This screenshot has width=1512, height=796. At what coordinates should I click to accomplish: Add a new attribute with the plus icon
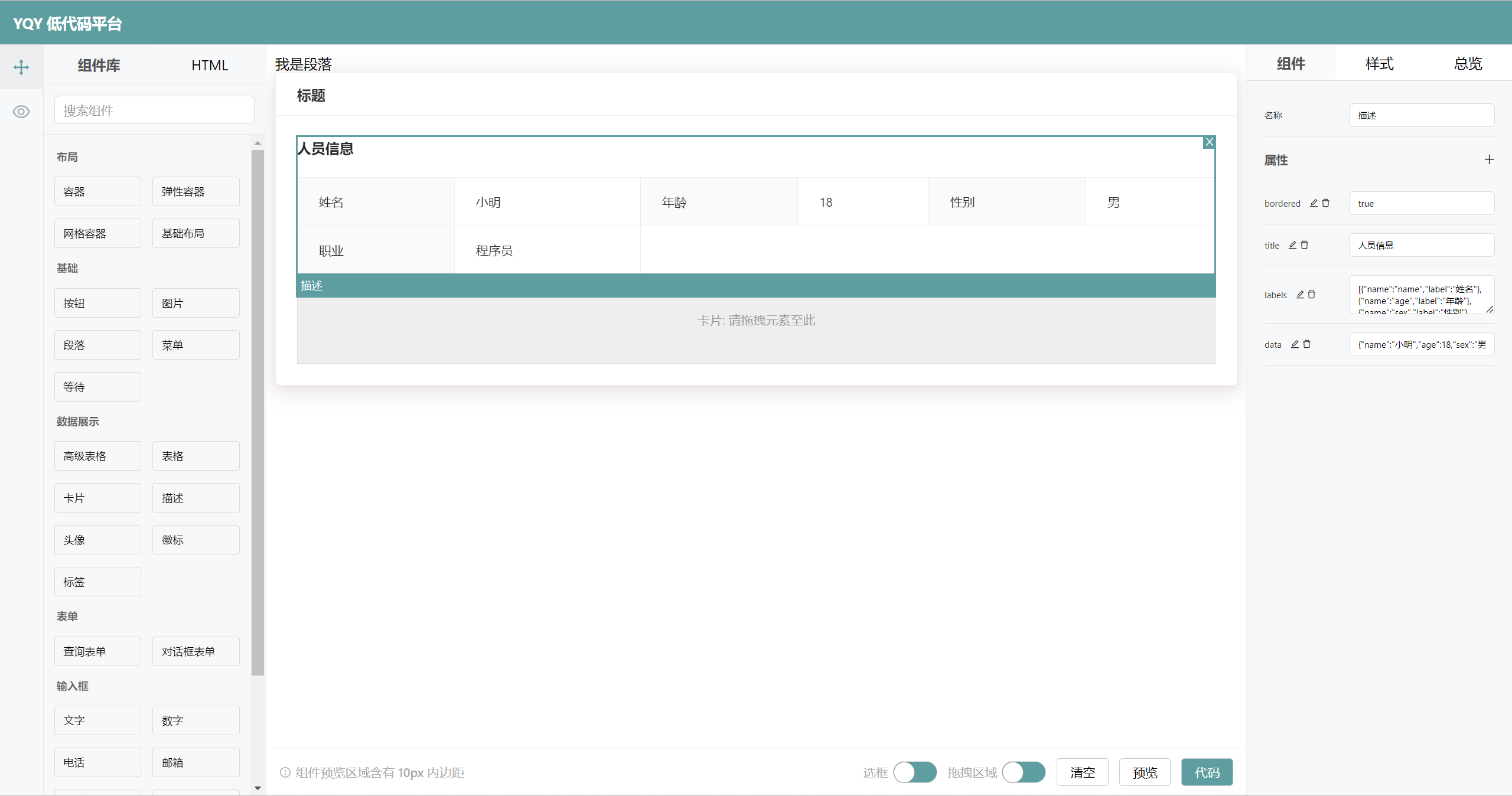1489,159
